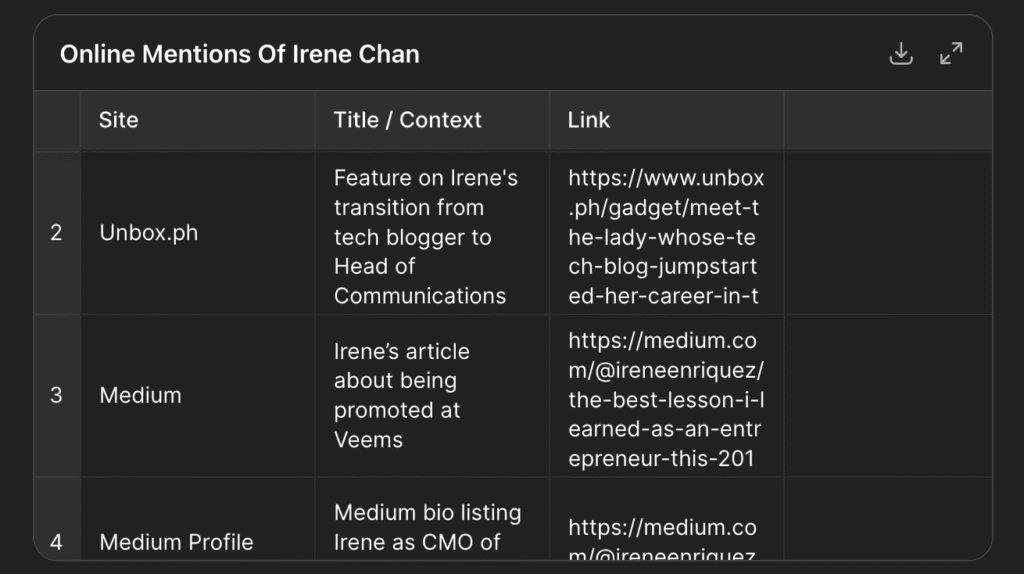Click the Unbox.ph site cell
This screenshot has height=574, width=1024.
point(149,233)
